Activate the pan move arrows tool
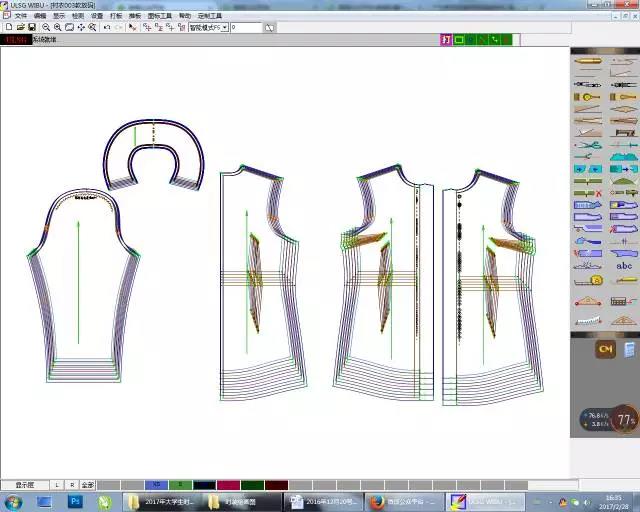The height and width of the screenshot is (512, 640). pos(81,27)
